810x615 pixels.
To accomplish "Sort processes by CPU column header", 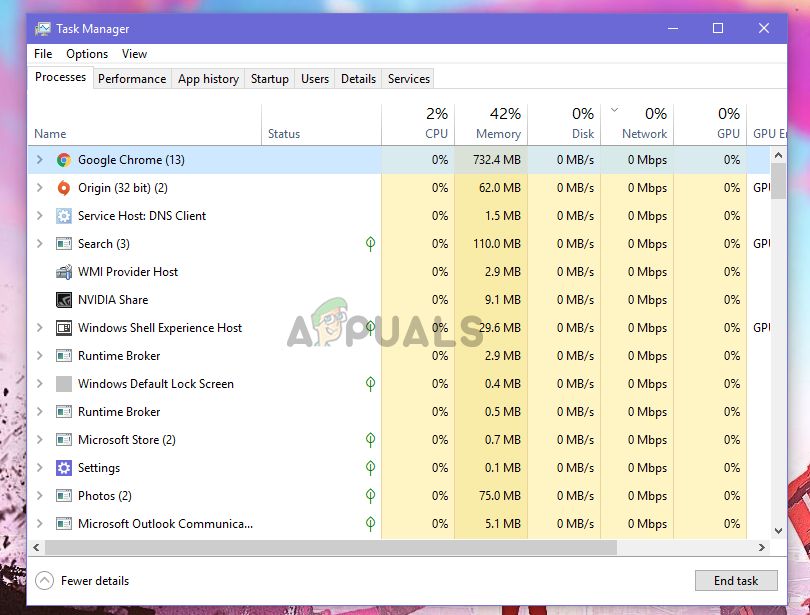I will [x=418, y=124].
